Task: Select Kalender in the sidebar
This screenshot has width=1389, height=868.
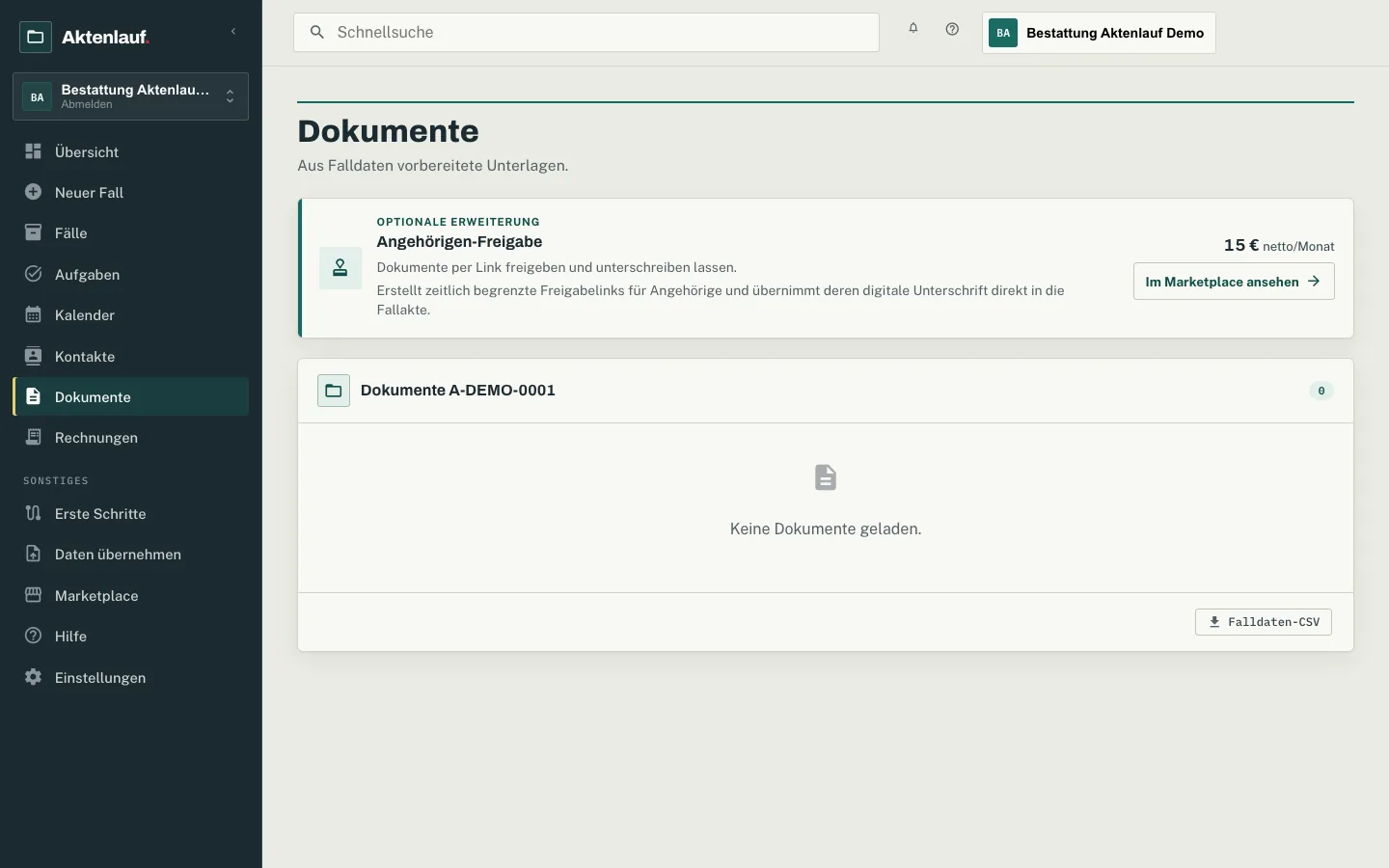Action: point(130,314)
